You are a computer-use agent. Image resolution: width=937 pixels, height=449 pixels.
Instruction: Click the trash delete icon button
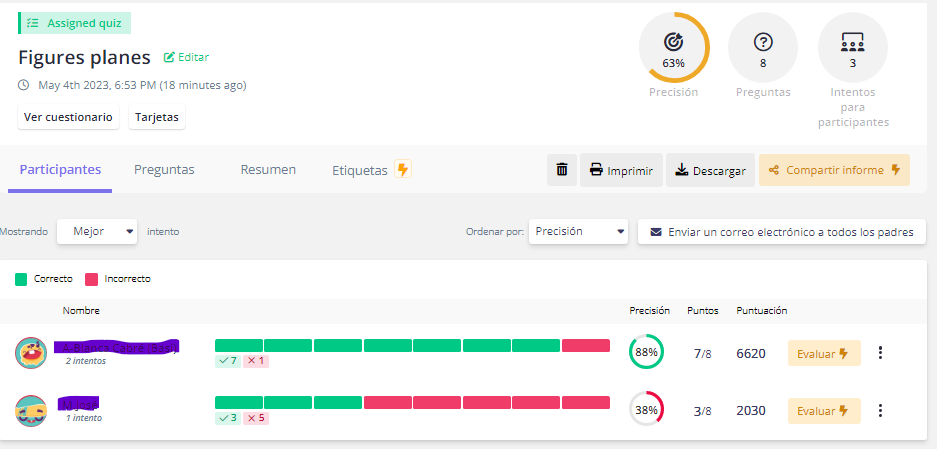[x=562, y=170]
